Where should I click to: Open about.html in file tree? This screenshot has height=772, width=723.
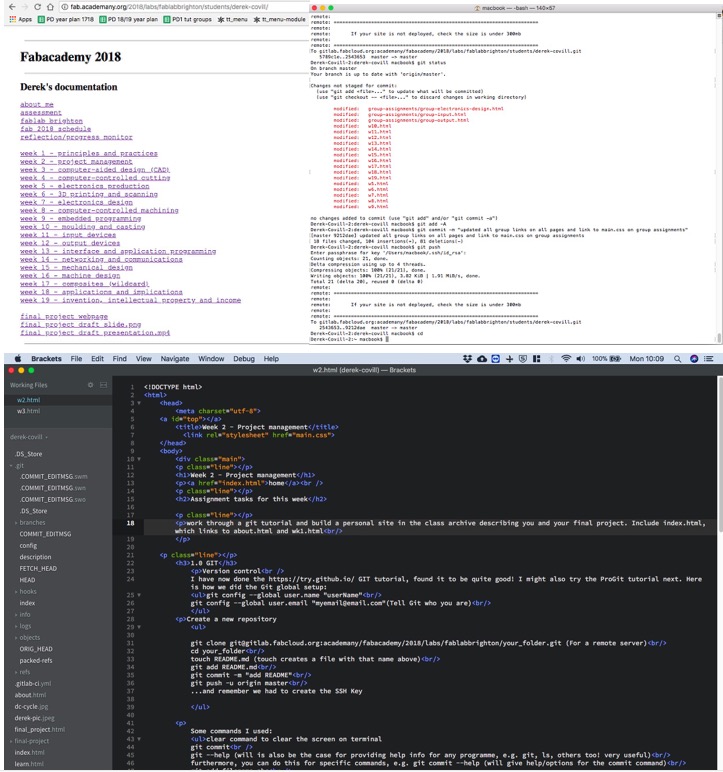click(x=30, y=695)
